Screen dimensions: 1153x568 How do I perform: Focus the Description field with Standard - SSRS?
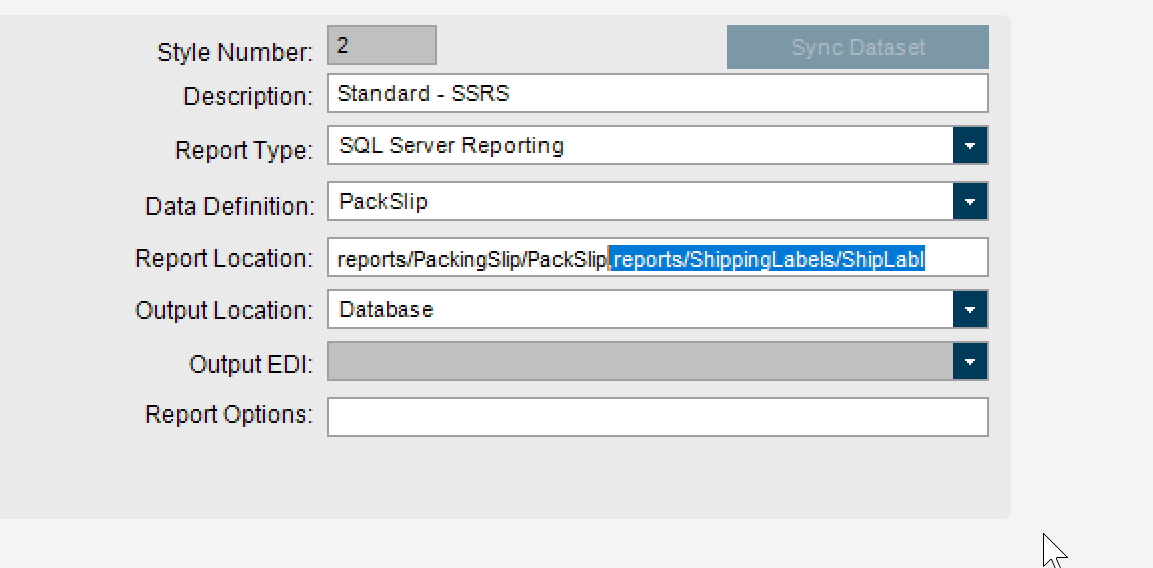click(x=657, y=93)
